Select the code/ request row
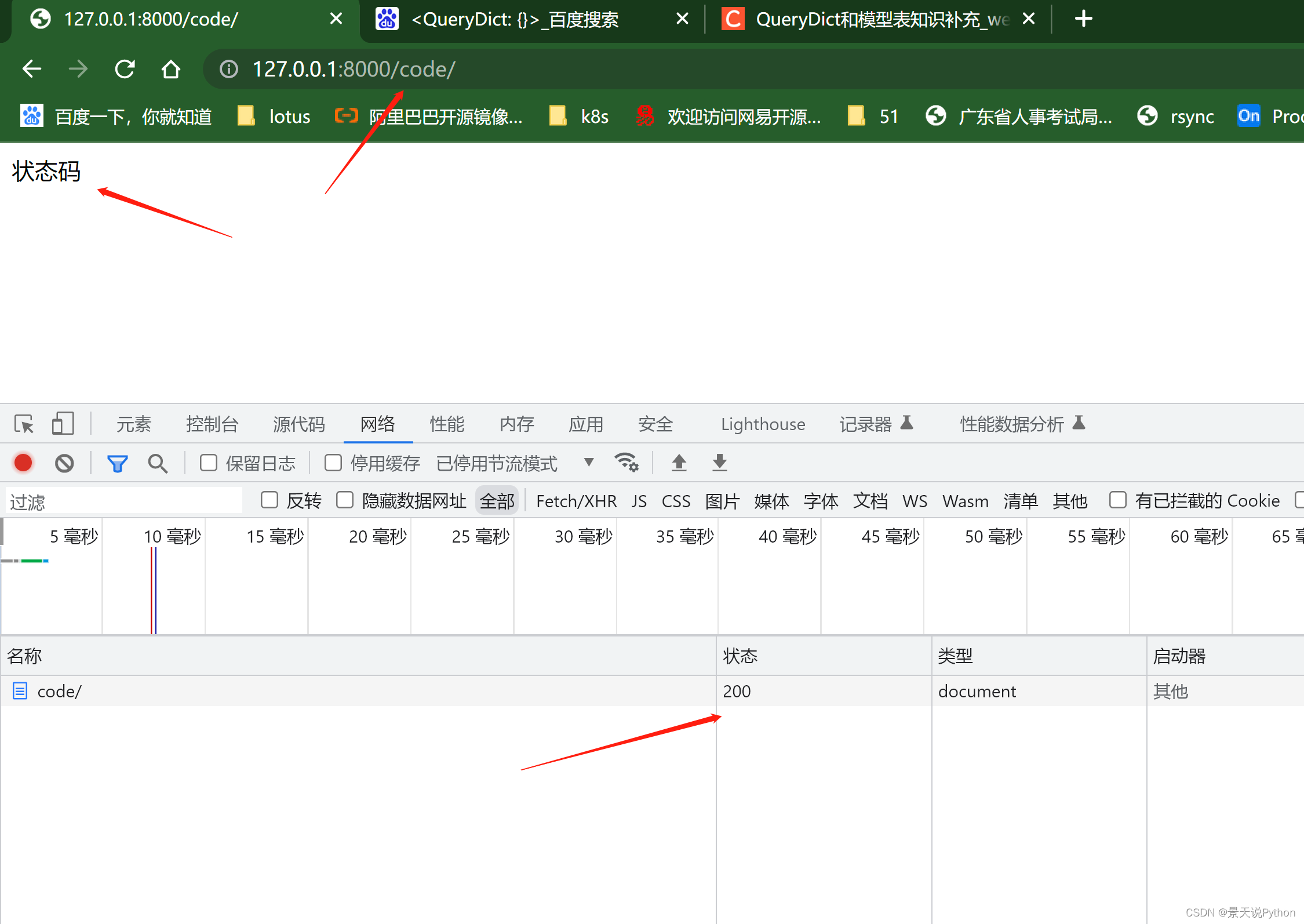 point(652,691)
